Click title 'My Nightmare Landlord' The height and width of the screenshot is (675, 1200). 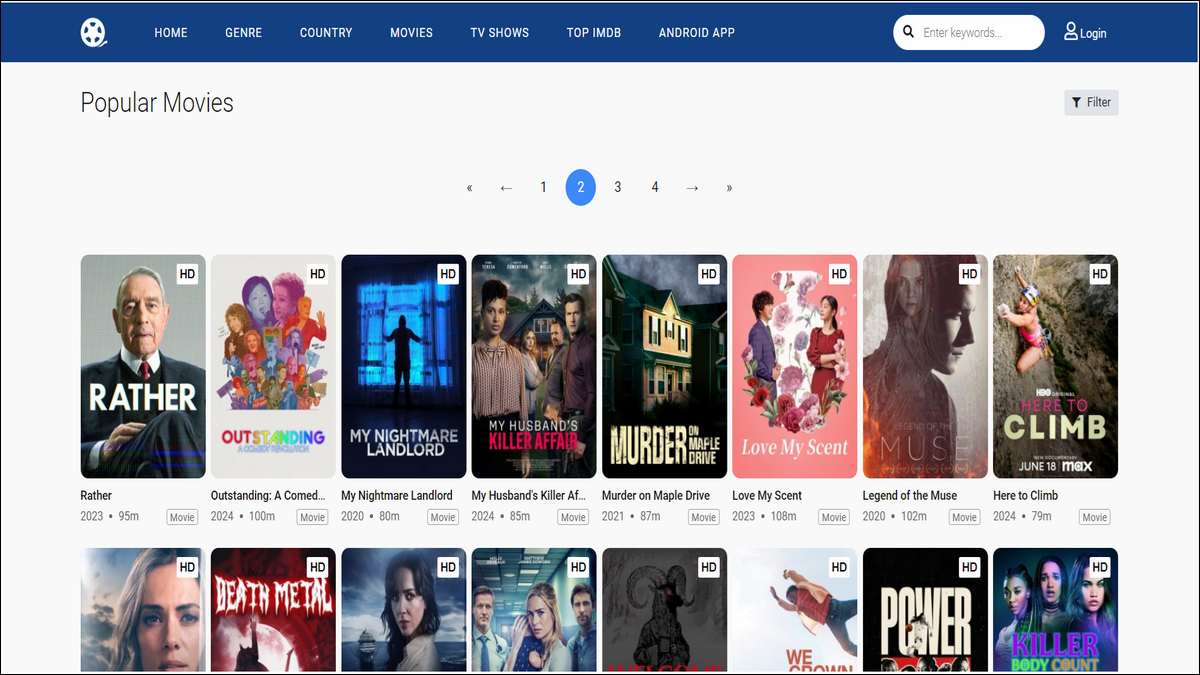pyautogui.click(x=397, y=495)
